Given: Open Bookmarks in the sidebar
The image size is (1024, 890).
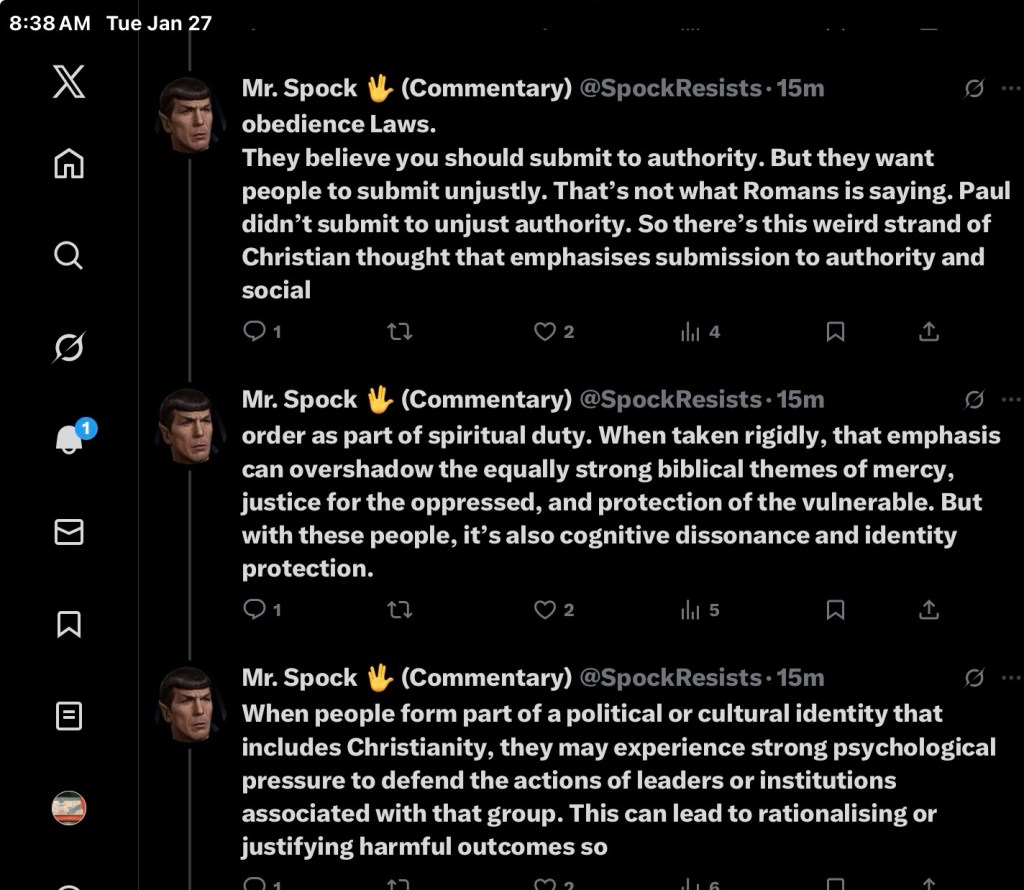Looking at the screenshot, I should pyautogui.click(x=68, y=624).
